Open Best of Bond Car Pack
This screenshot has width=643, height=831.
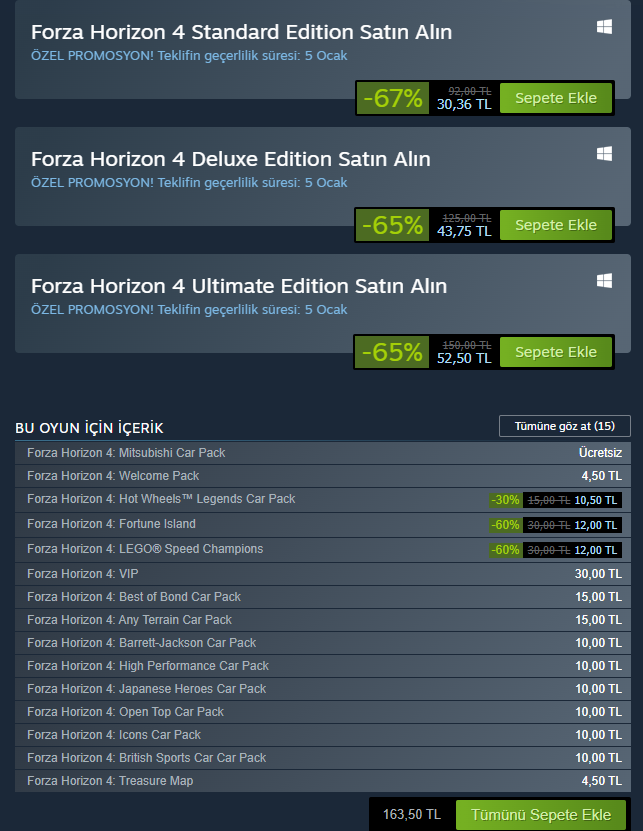pos(134,597)
